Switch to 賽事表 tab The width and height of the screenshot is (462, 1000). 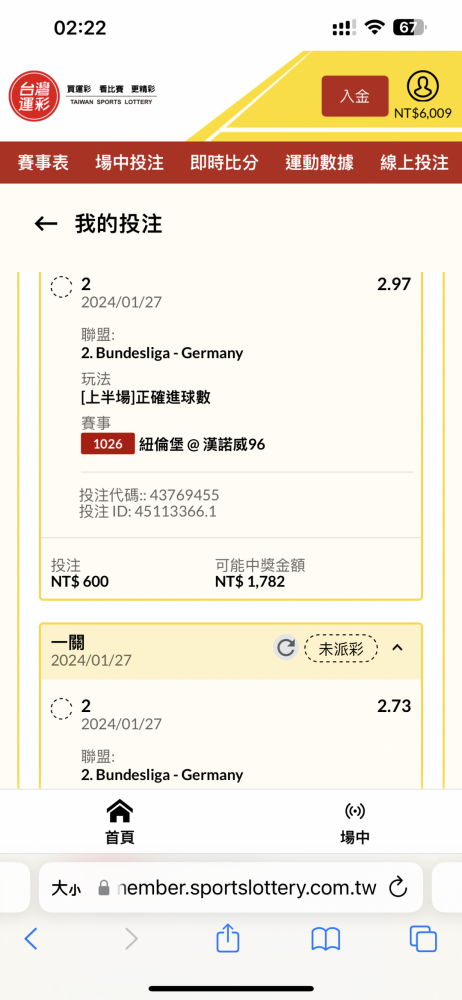point(43,163)
